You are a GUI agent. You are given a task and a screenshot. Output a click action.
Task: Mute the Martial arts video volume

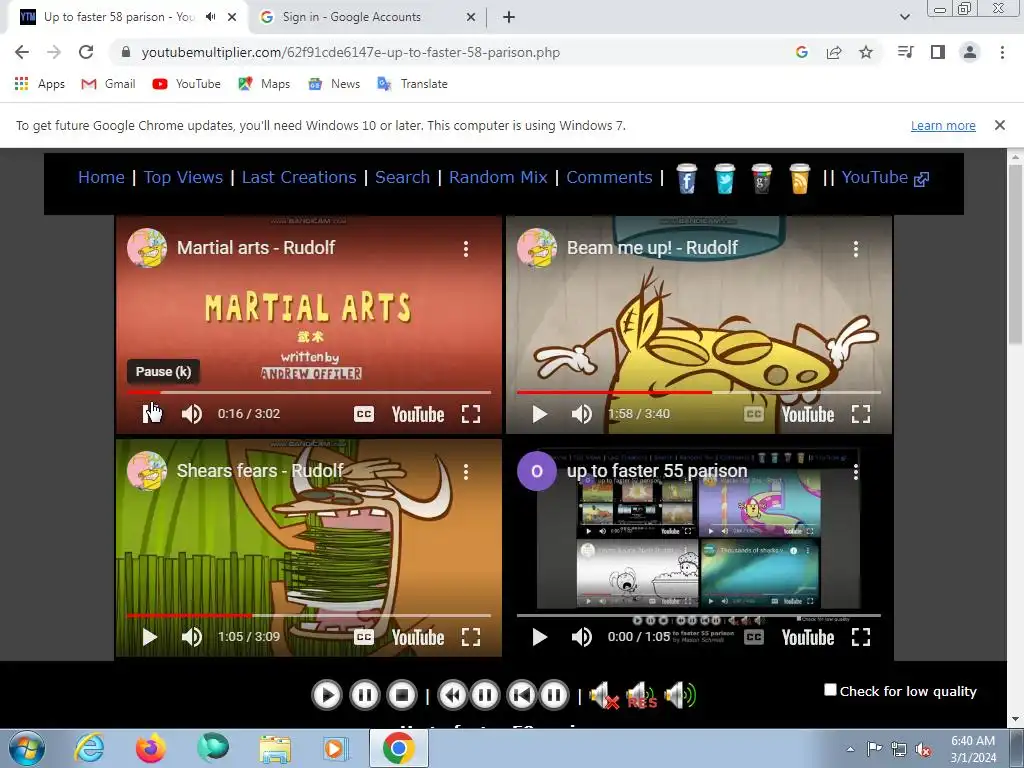(x=191, y=414)
